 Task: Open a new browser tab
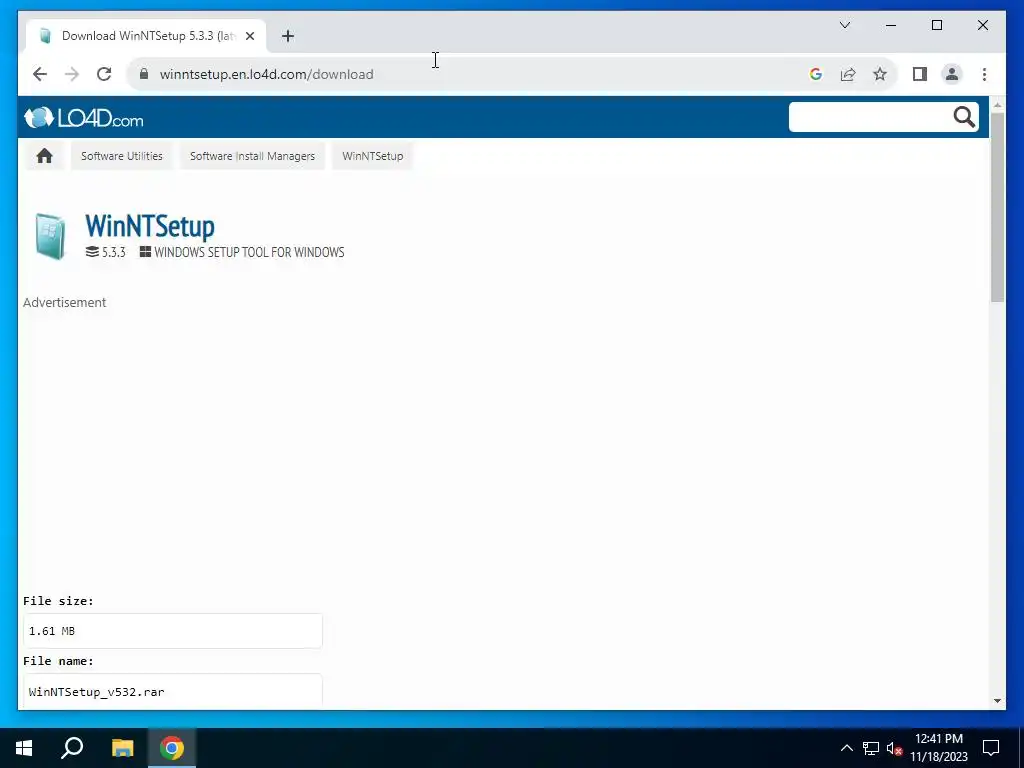[288, 36]
